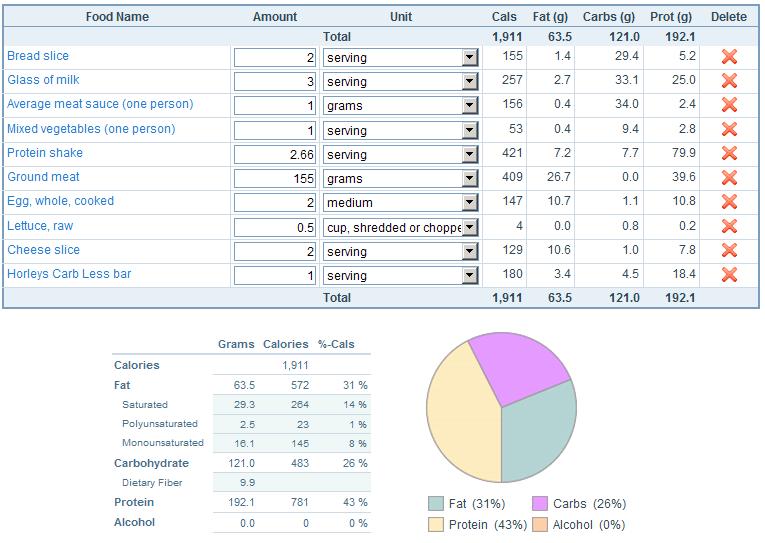The width and height of the screenshot is (765, 543).
Task: Remove Glass of milk row
Action: click(729, 81)
